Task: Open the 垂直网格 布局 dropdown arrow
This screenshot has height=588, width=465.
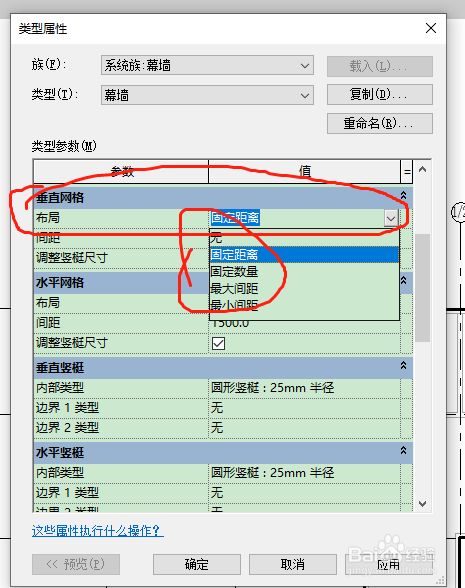Action: coord(391,218)
